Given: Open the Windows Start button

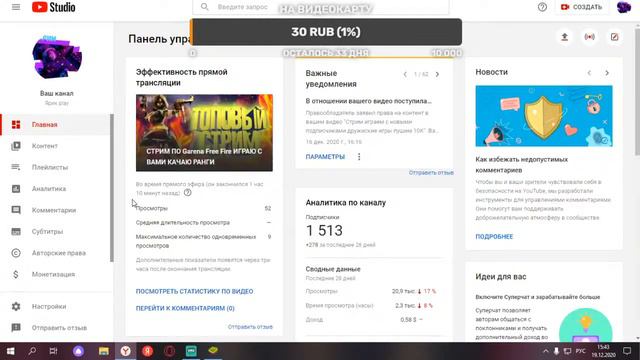Looking at the screenshot, I should [11, 351].
